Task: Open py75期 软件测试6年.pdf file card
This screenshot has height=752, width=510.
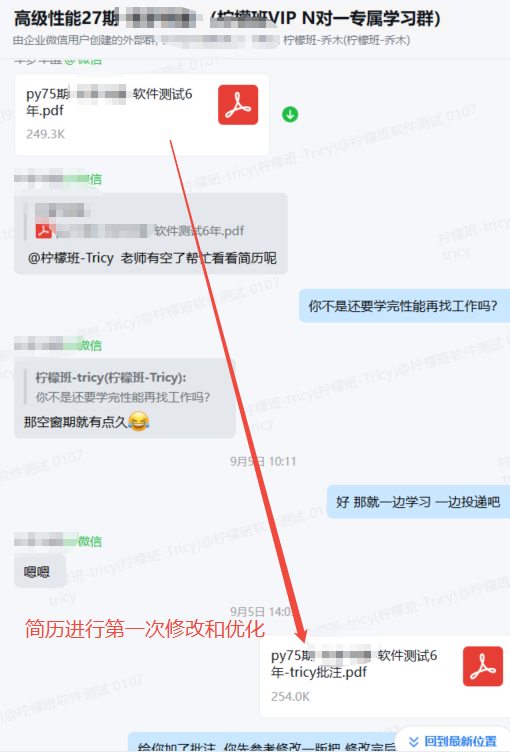Action: tap(142, 115)
